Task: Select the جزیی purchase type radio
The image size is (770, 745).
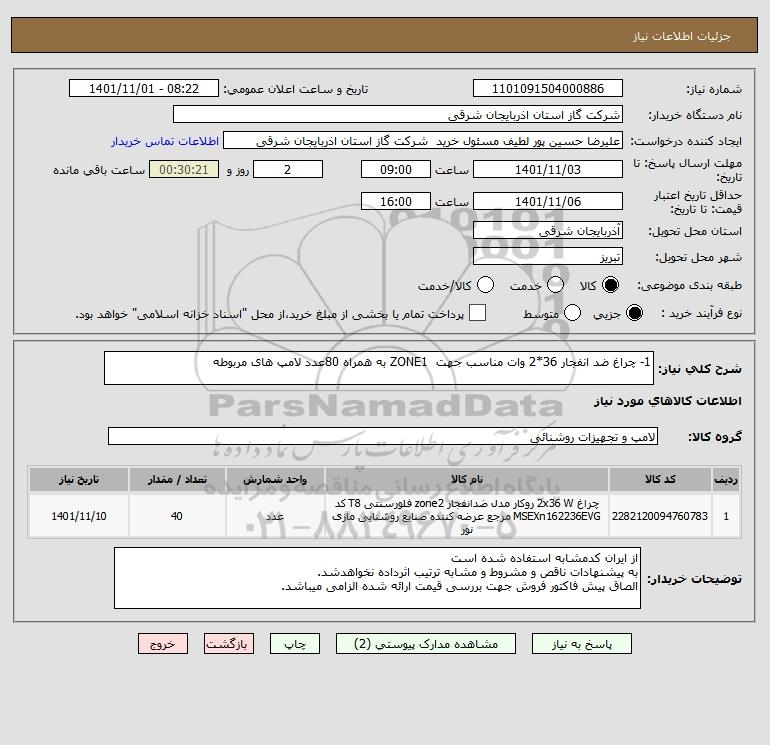Action: [x=634, y=313]
